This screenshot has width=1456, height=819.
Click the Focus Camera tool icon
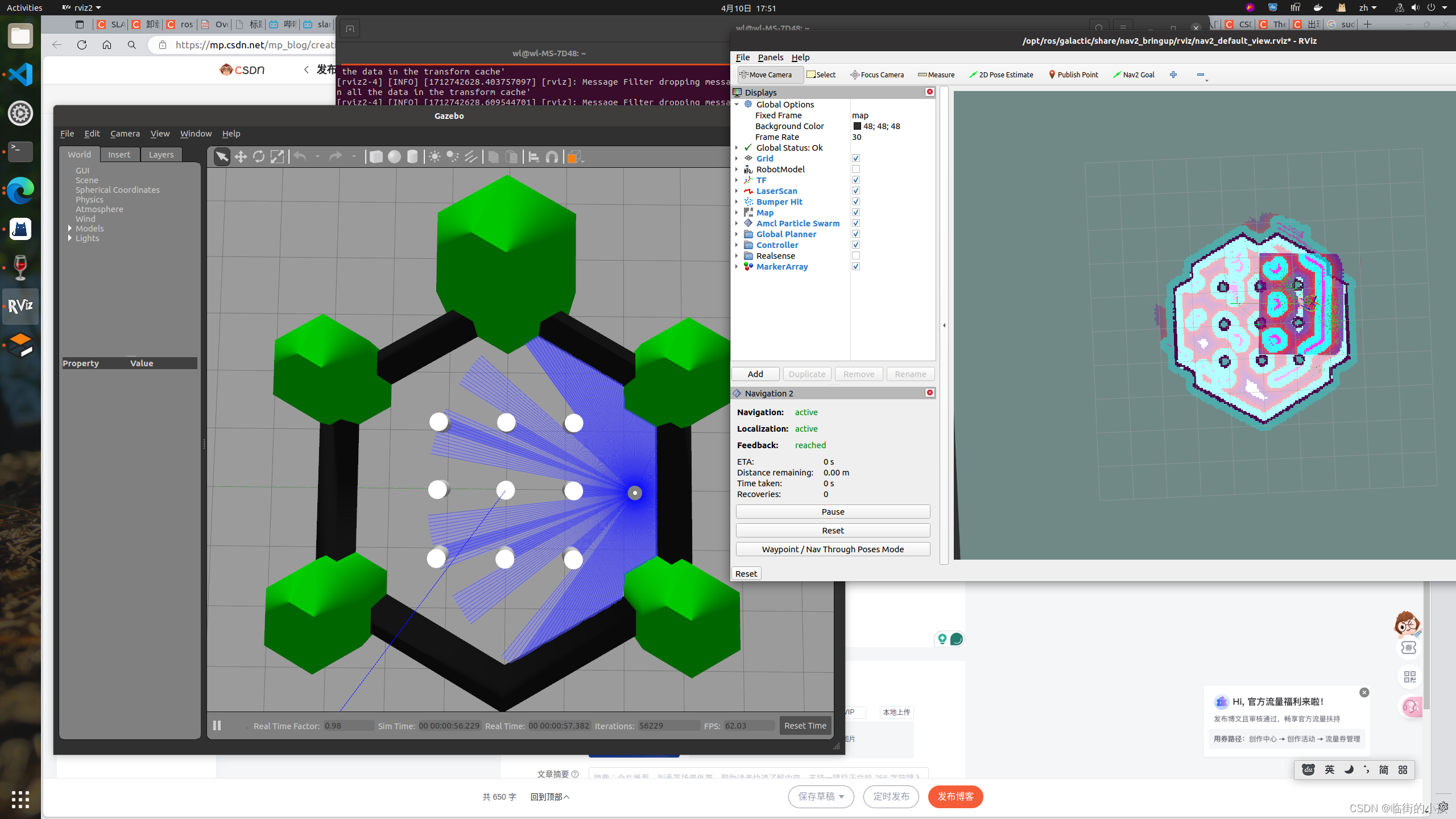[x=854, y=74]
